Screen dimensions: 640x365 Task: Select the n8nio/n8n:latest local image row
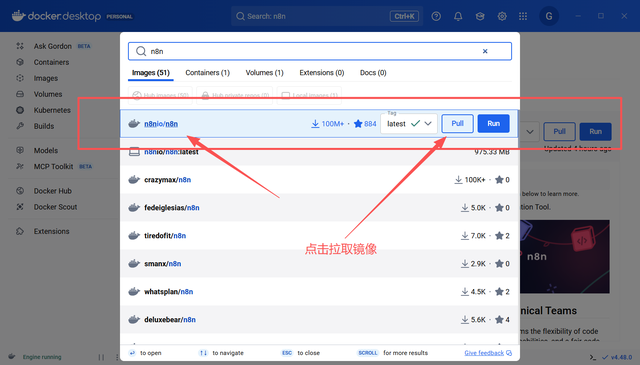pos(319,152)
